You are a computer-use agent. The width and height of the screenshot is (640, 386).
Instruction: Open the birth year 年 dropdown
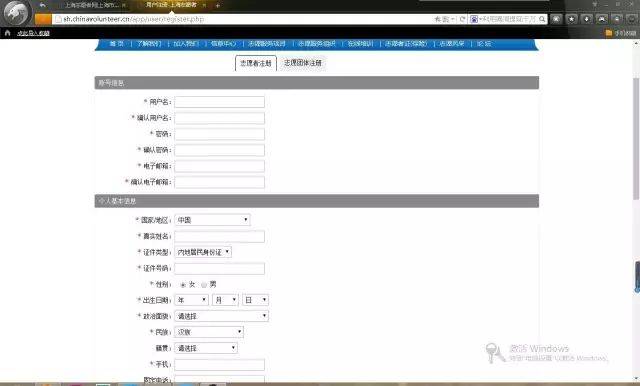191,300
